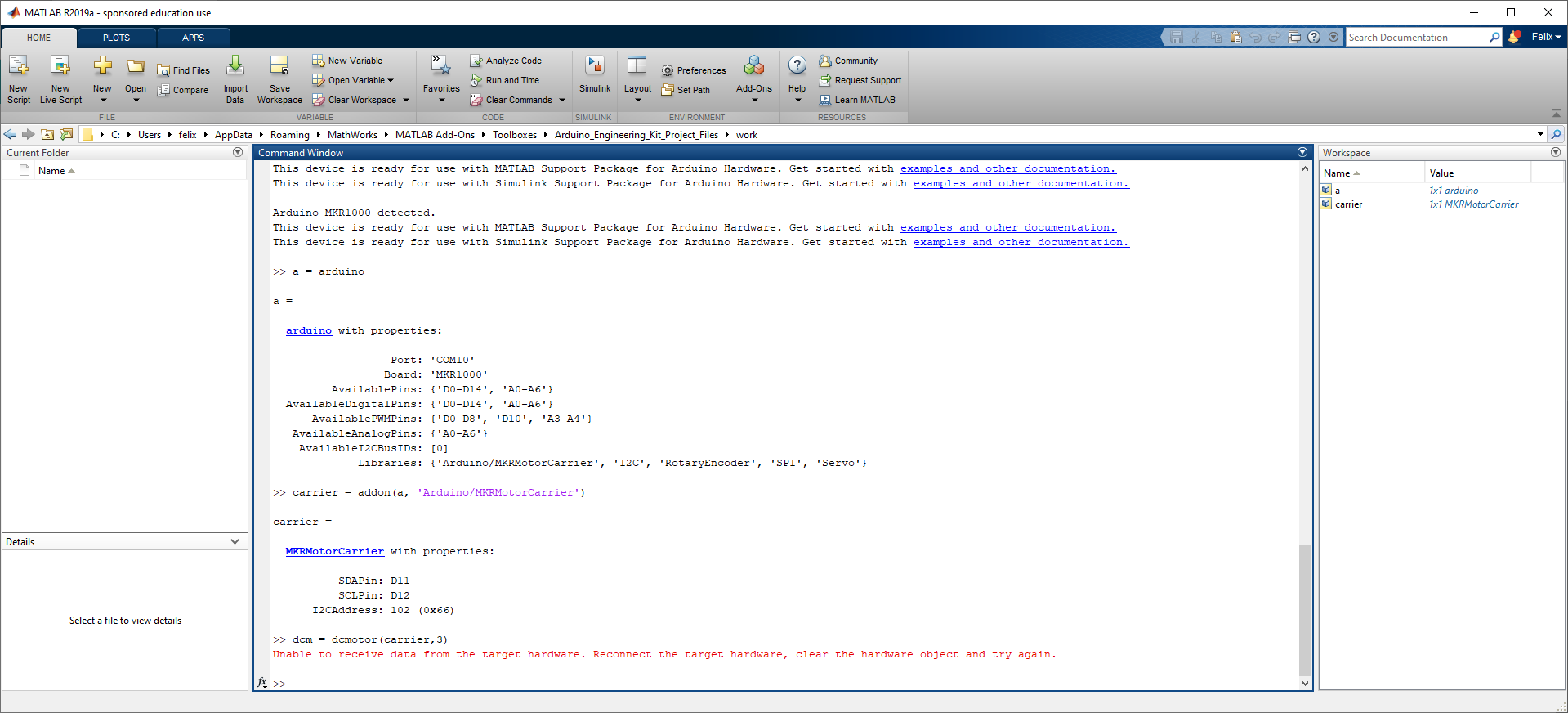This screenshot has width=1568, height=713.
Task: Open the Layout dropdown
Action: pos(637,79)
